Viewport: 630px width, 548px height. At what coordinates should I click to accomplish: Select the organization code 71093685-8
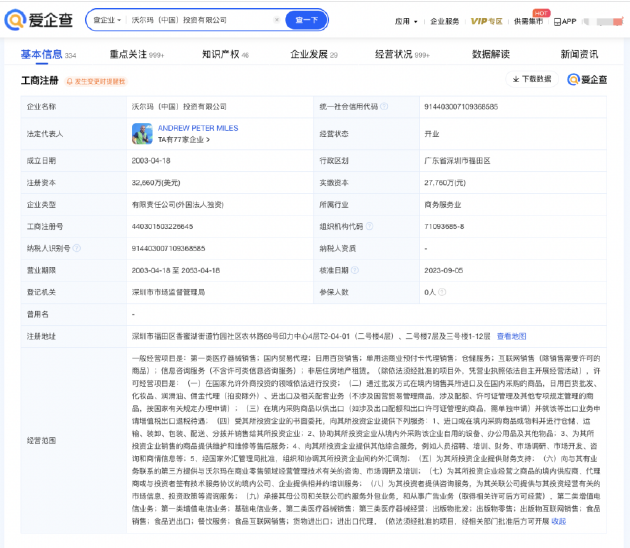[x=444, y=227]
